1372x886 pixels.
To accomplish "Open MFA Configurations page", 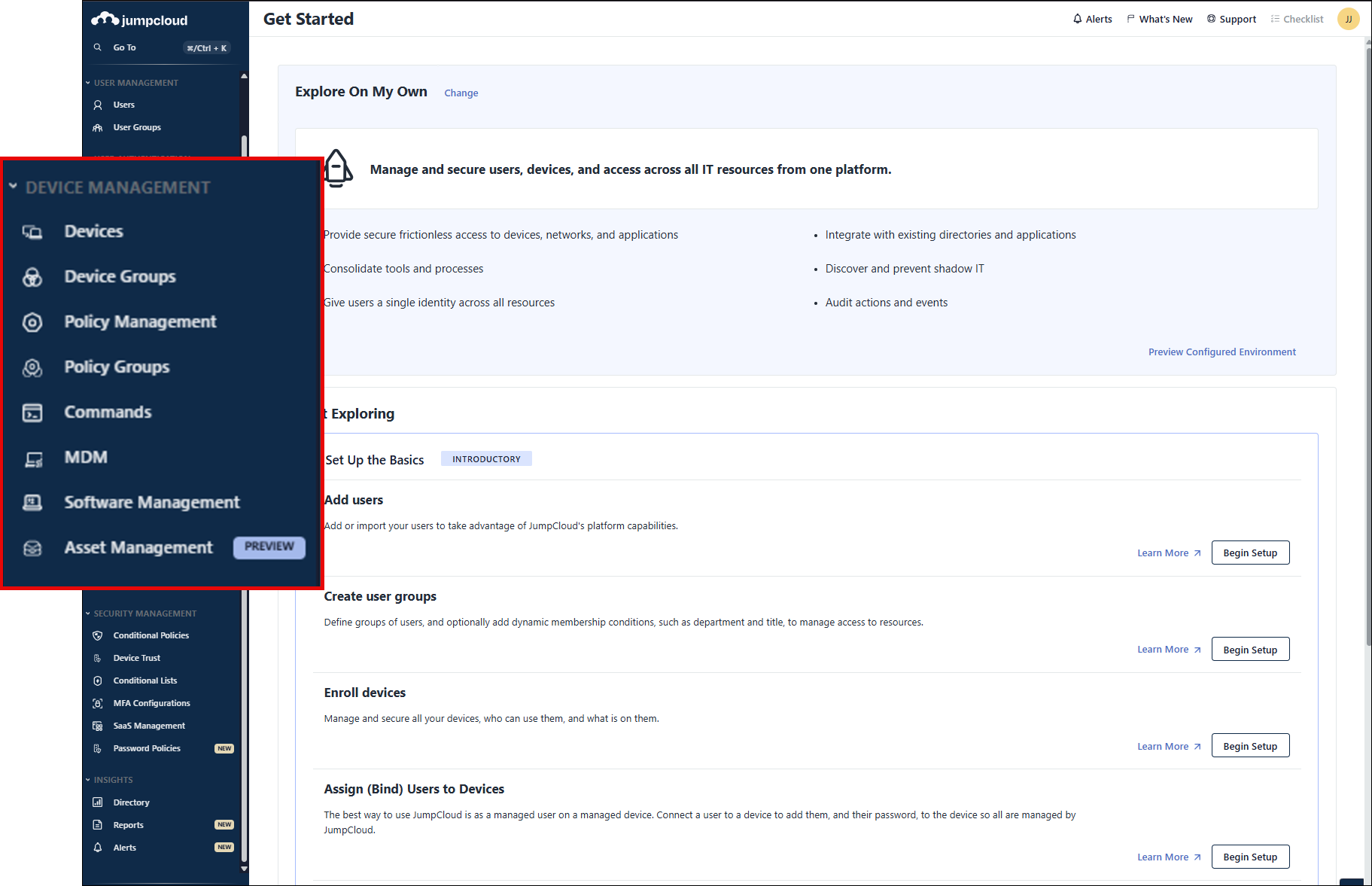I will [151, 703].
